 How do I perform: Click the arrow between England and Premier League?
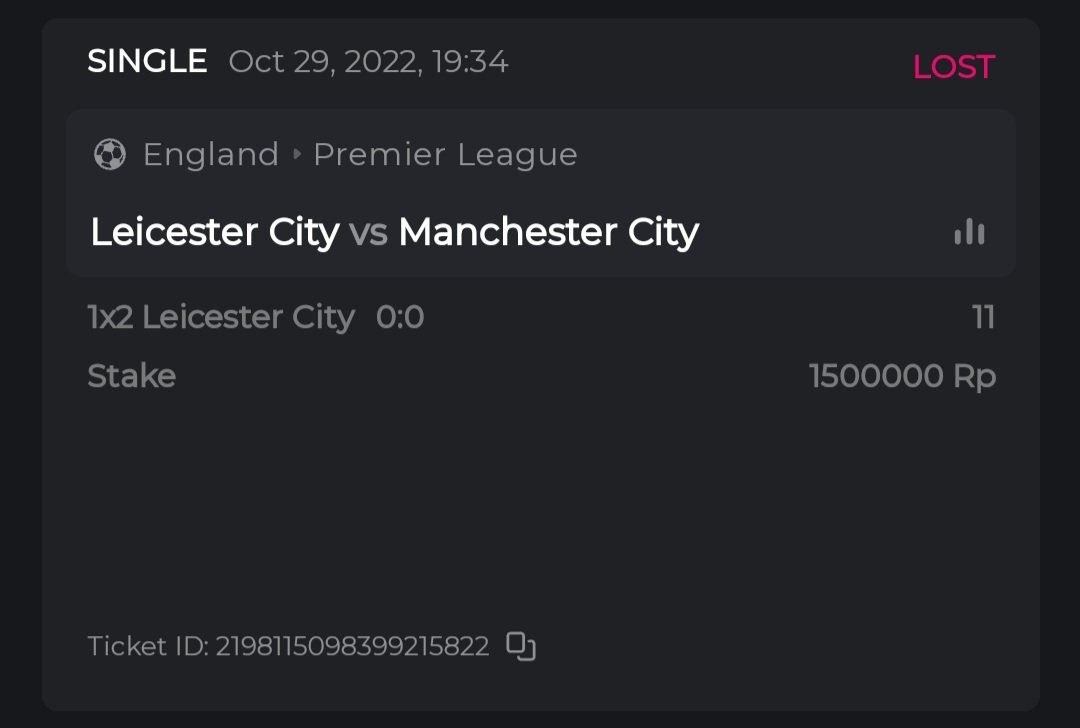coord(297,155)
